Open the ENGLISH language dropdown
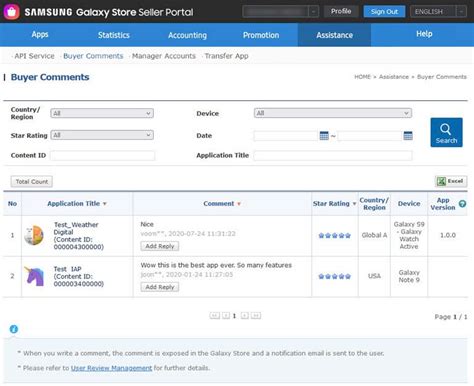Image resolution: width=474 pixels, height=386 pixels. click(438, 12)
